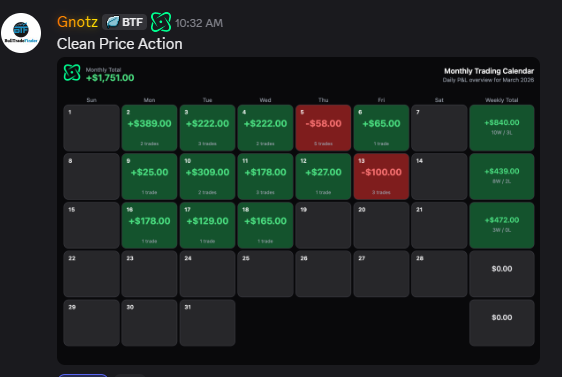Screen dimensions: 562x377
Task: Select the empty March 20 day cell
Action: (x=381, y=225)
